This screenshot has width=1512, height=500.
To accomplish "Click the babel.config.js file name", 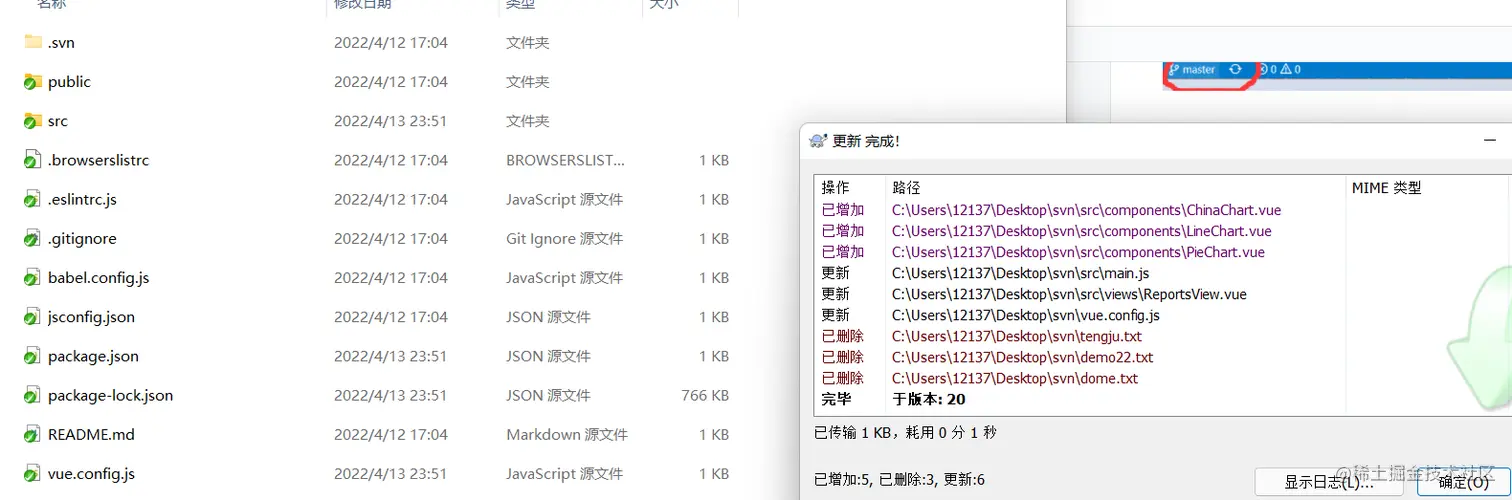I will 98,277.
